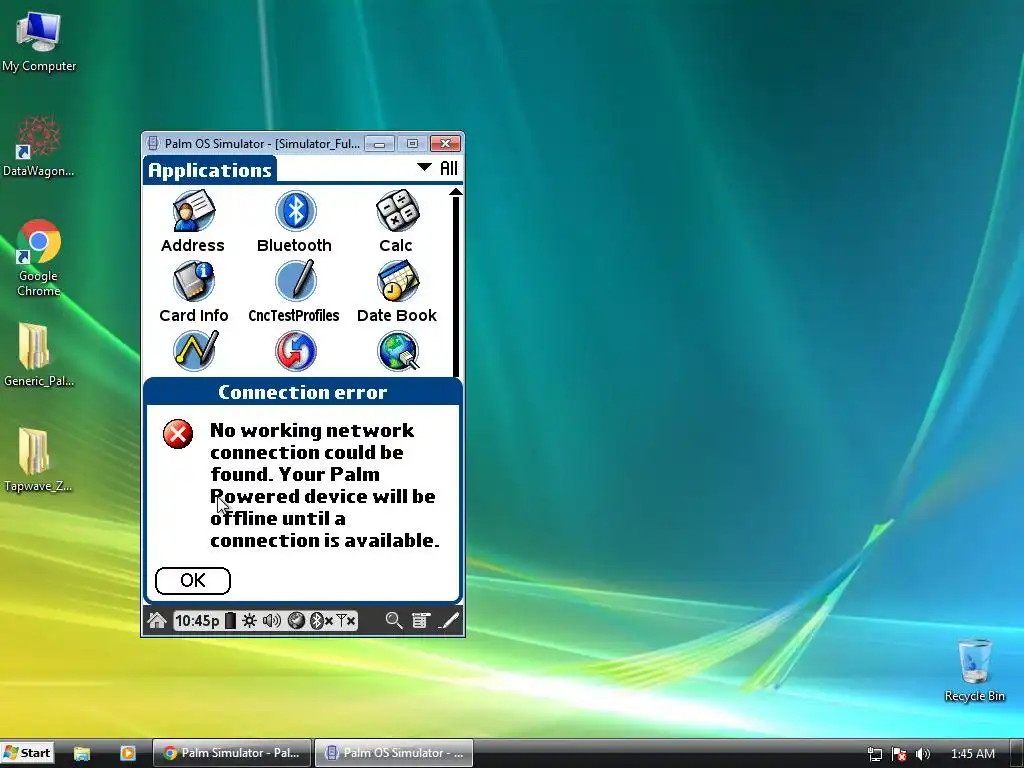
Task: Click the red error icon in dialog
Action: (178, 434)
